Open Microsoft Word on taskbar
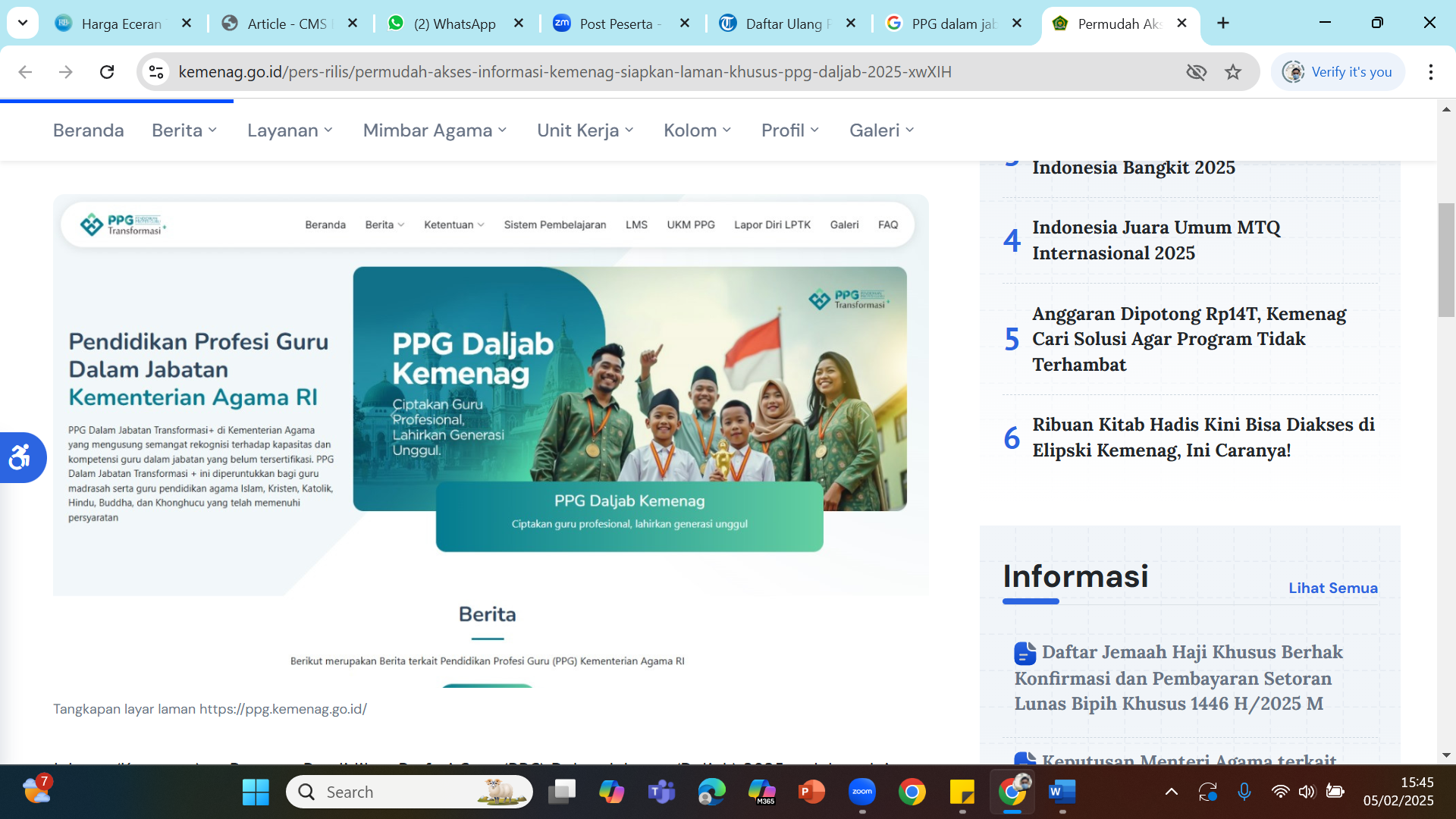 click(1062, 792)
